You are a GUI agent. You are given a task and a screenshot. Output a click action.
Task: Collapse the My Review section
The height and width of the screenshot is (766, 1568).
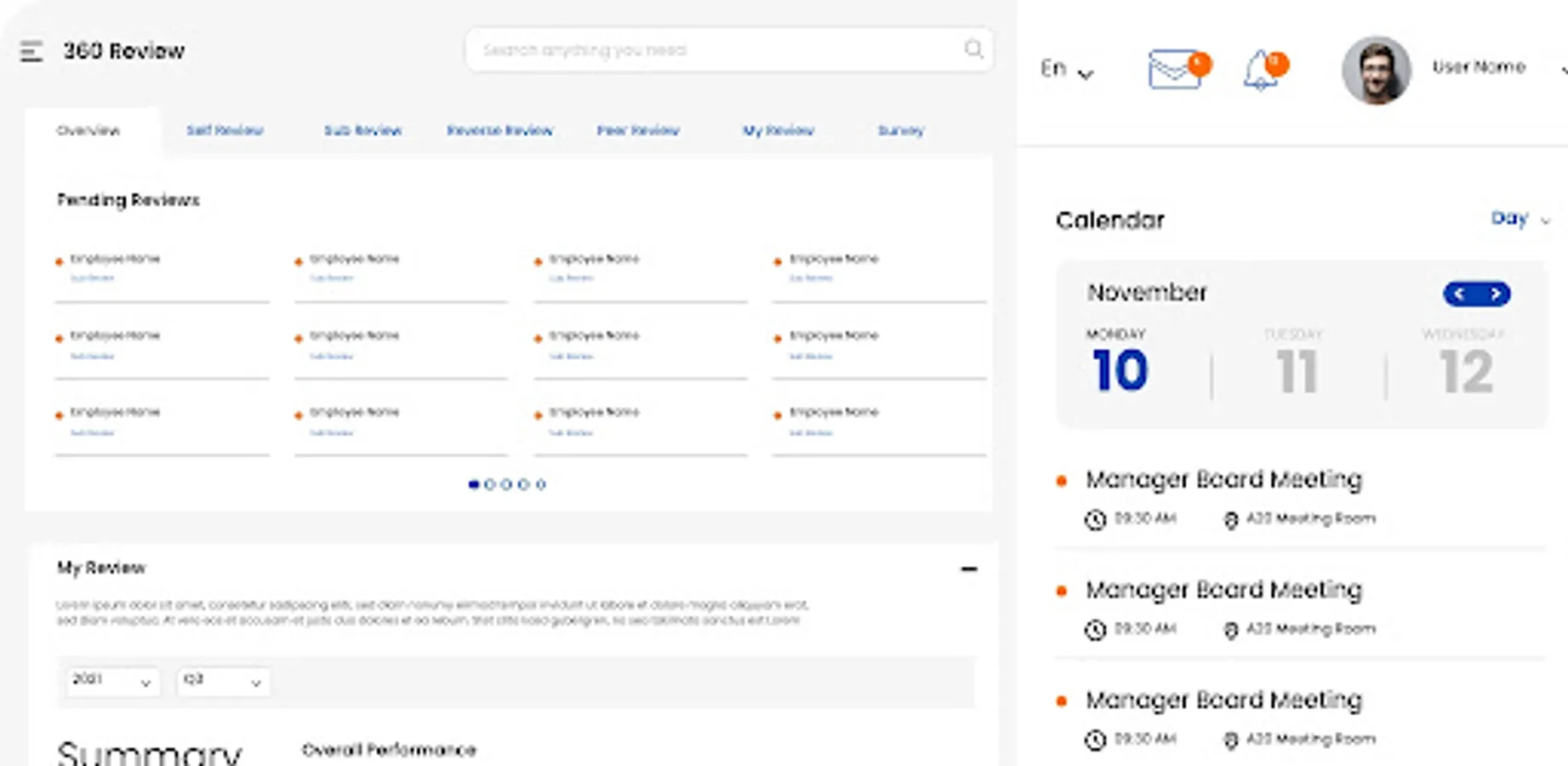click(x=968, y=569)
